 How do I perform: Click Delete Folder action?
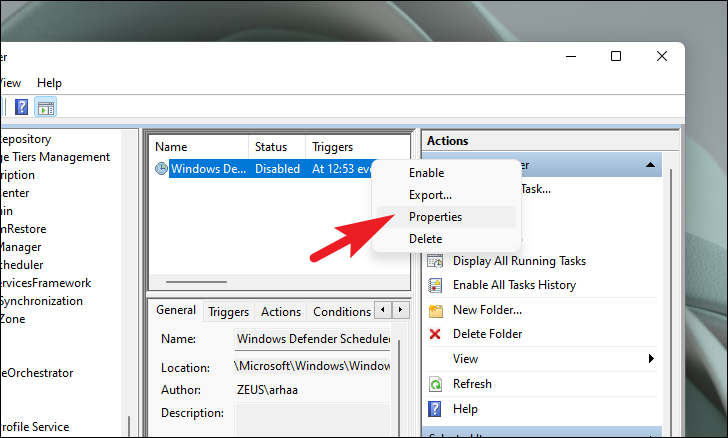click(x=488, y=334)
